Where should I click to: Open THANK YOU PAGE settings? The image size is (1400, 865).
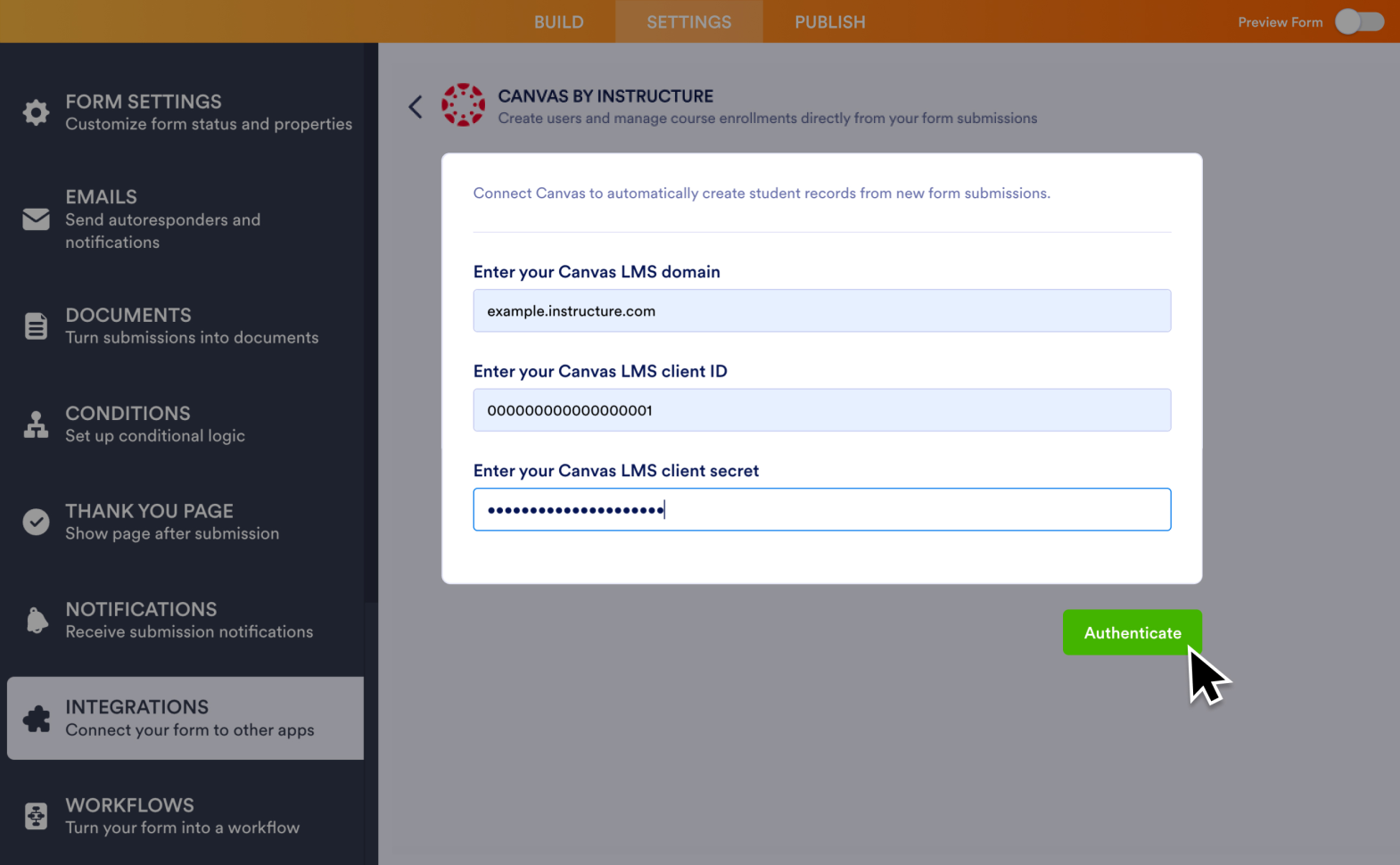[x=185, y=523]
